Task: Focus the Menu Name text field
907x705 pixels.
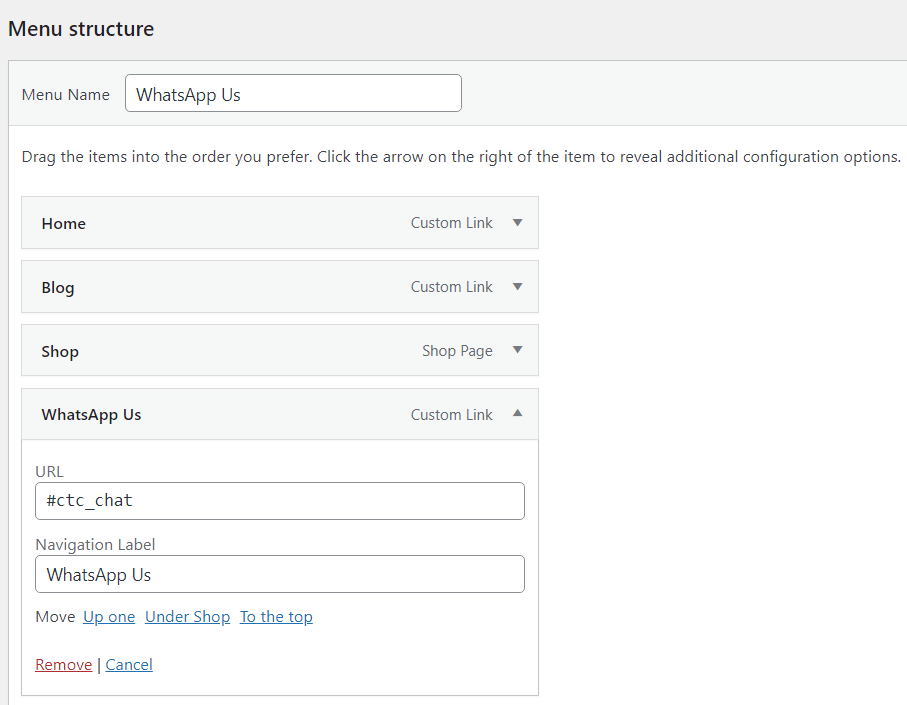Action: click(x=293, y=95)
